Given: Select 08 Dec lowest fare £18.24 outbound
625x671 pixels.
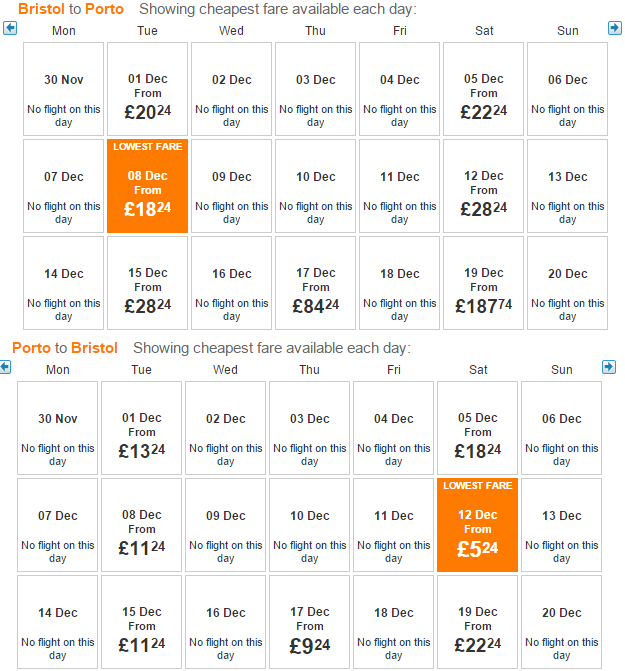Looking at the screenshot, I should (148, 186).
